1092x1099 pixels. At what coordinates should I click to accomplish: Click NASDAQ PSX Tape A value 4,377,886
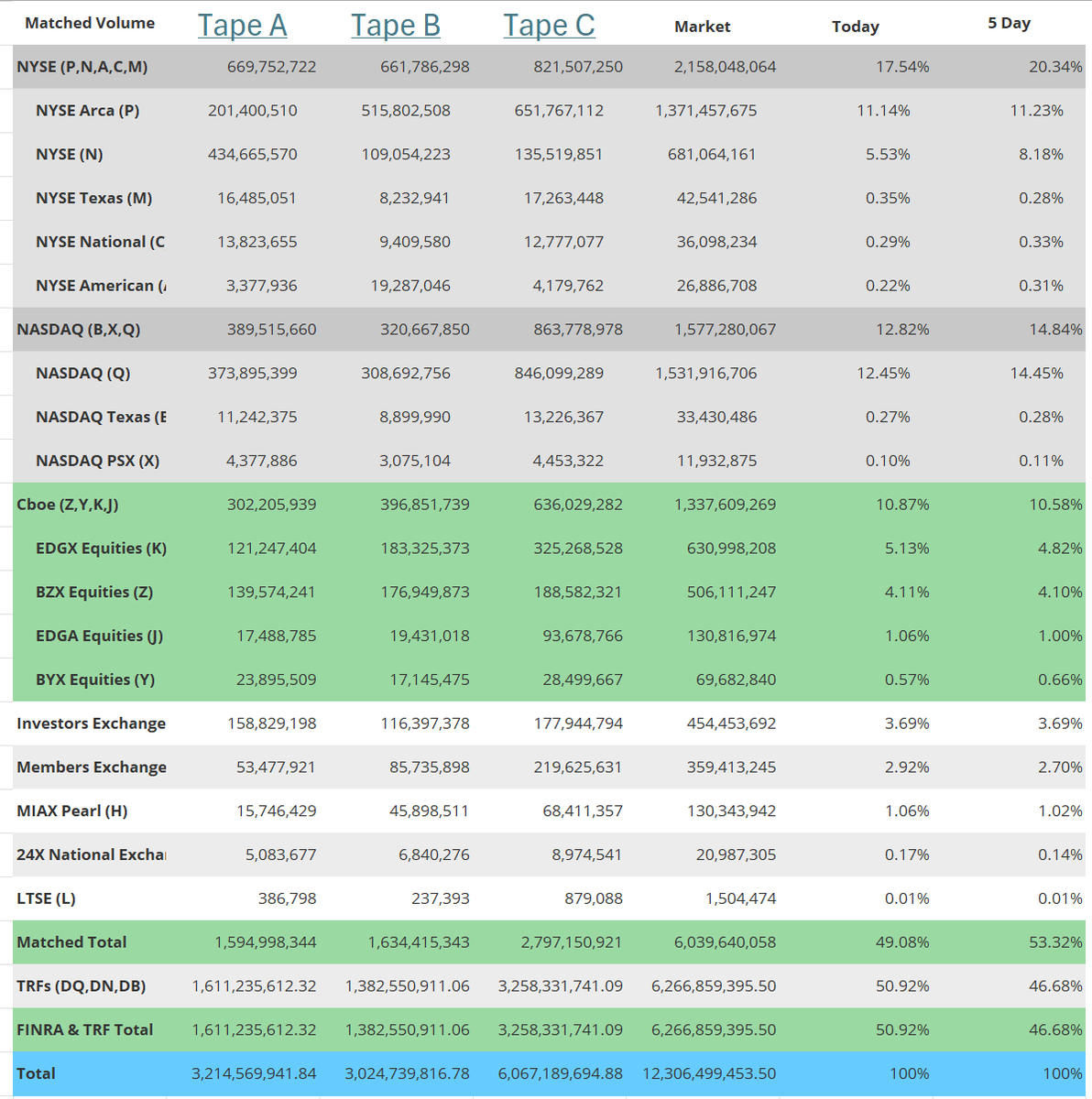[262, 461]
